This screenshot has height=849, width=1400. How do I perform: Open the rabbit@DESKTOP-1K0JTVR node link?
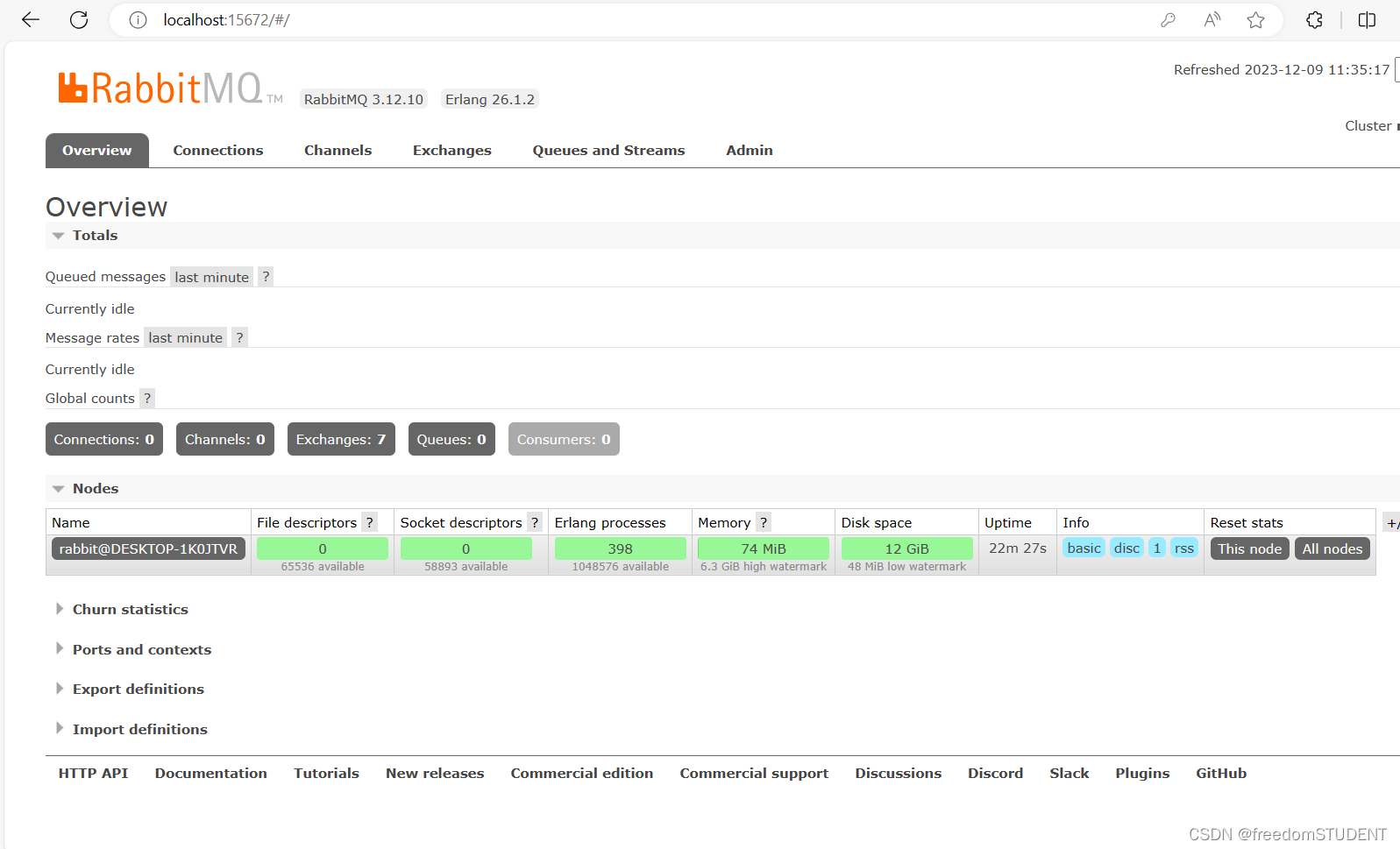(148, 549)
